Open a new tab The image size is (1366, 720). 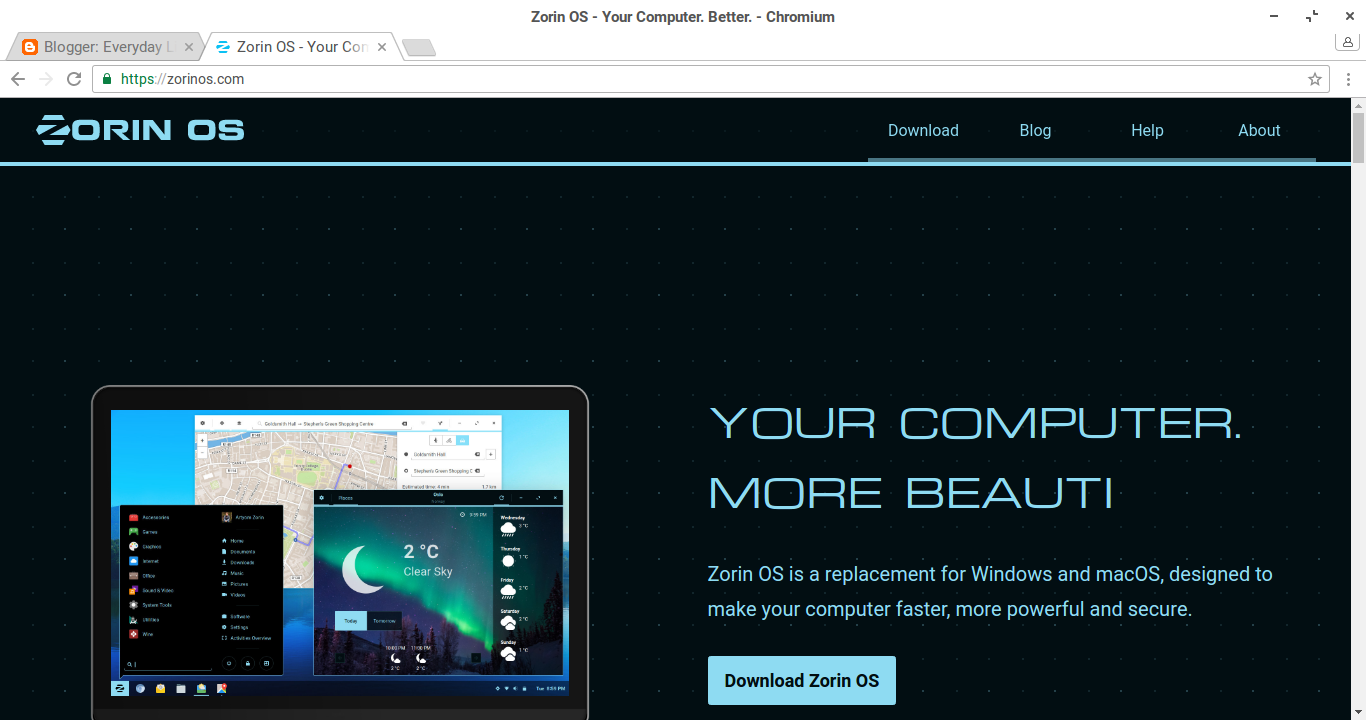click(x=419, y=47)
